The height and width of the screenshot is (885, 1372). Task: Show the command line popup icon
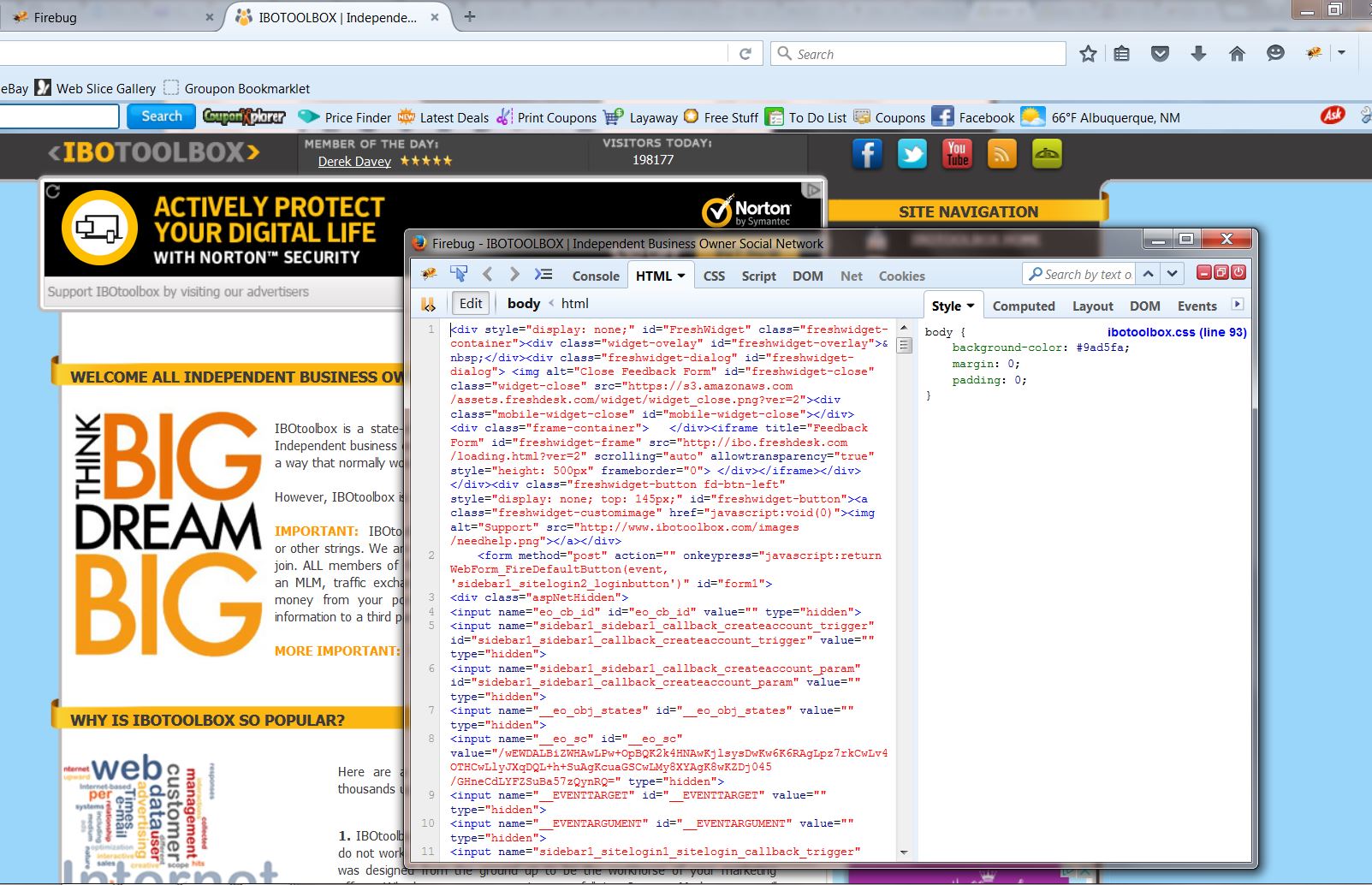(543, 275)
